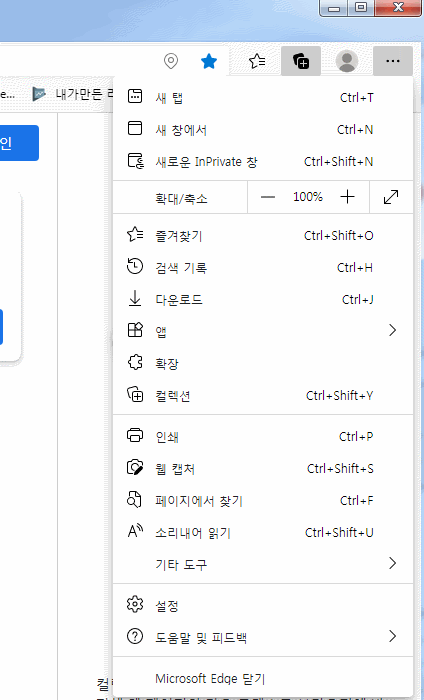The height and width of the screenshot is (700, 424).
Task: Choose 인쇄 from the menu
Action: coord(263,436)
